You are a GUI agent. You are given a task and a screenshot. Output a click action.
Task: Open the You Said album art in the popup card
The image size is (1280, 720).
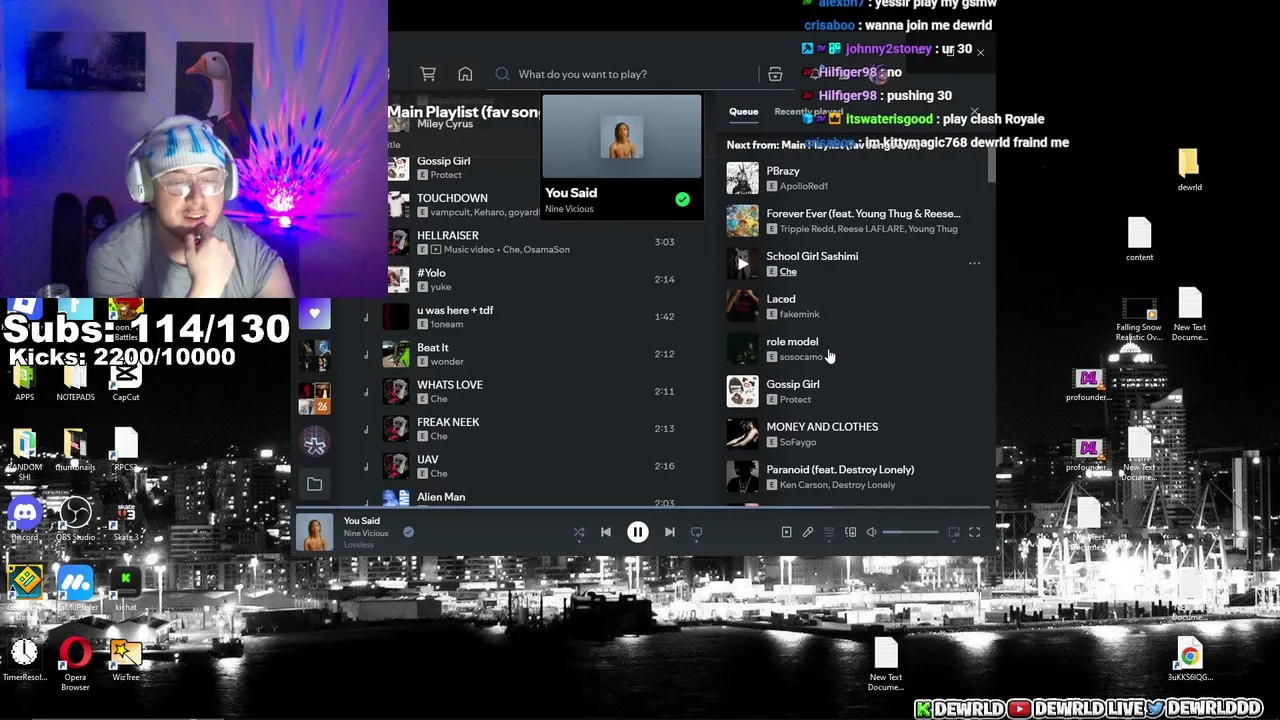click(622, 137)
